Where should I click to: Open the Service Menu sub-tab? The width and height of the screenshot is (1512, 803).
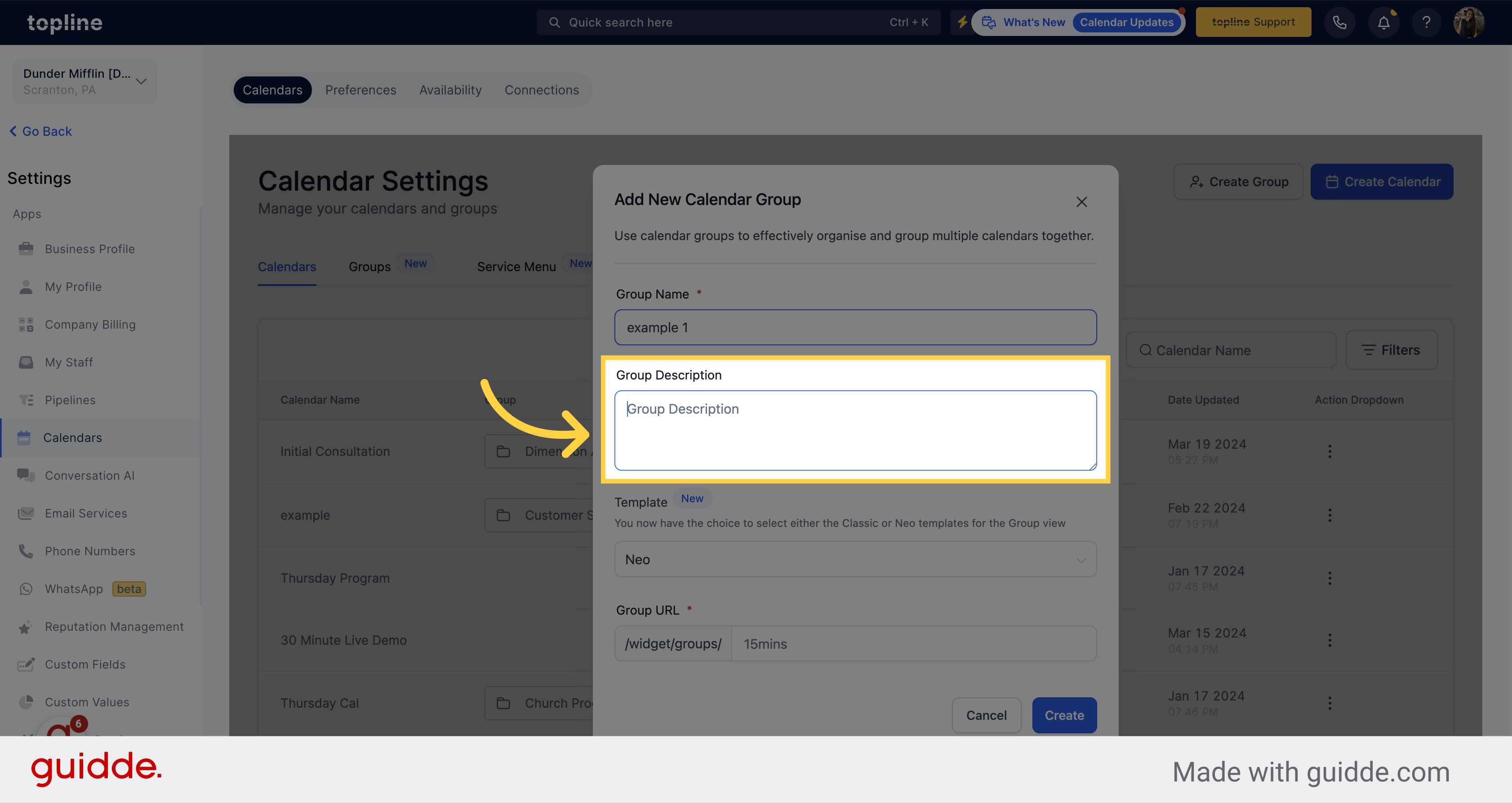pyautogui.click(x=516, y=267)
